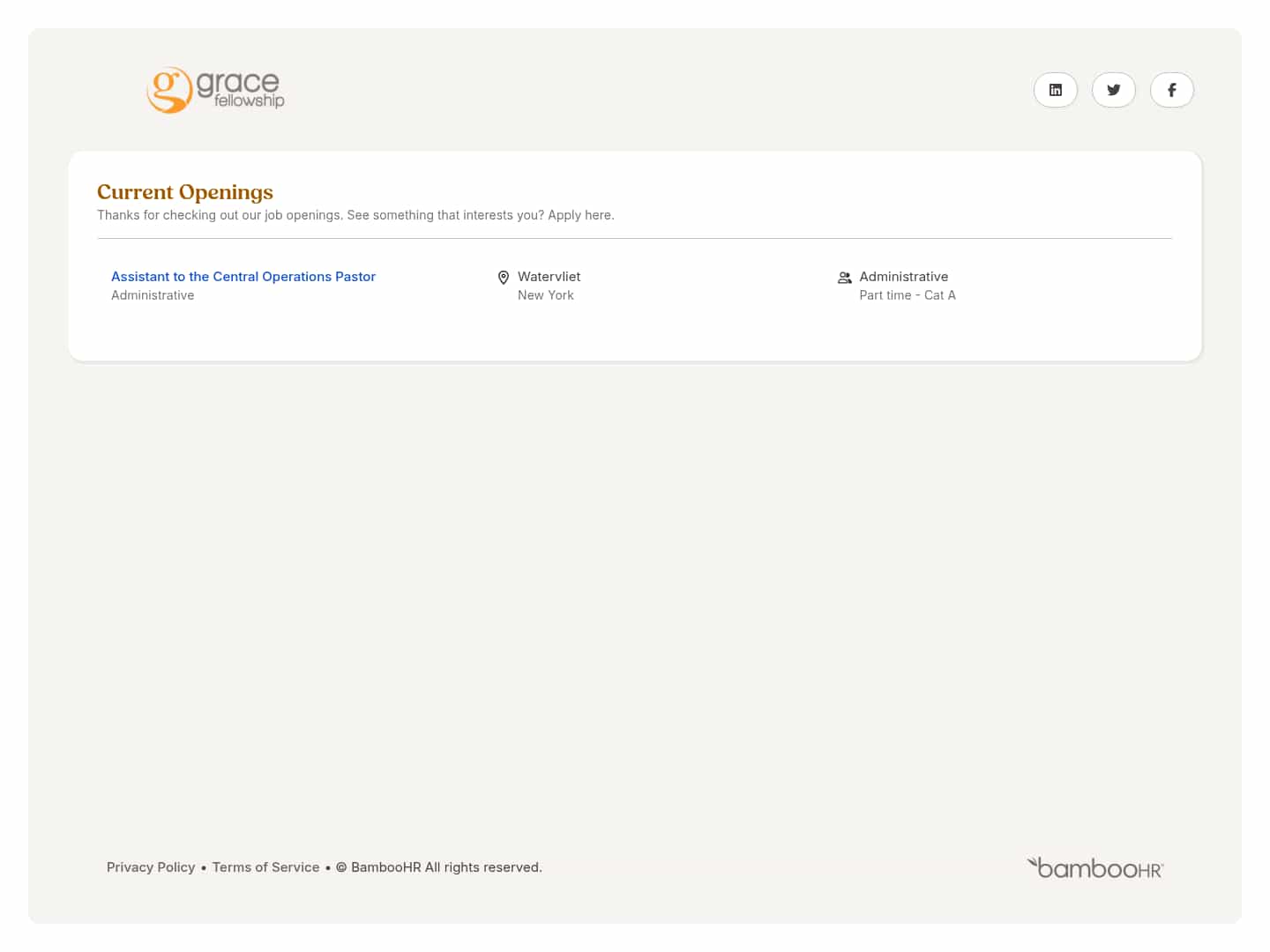Click the Current Openings heading
Viewport: 1270px width, 952px height.
[x=185, y=192]
